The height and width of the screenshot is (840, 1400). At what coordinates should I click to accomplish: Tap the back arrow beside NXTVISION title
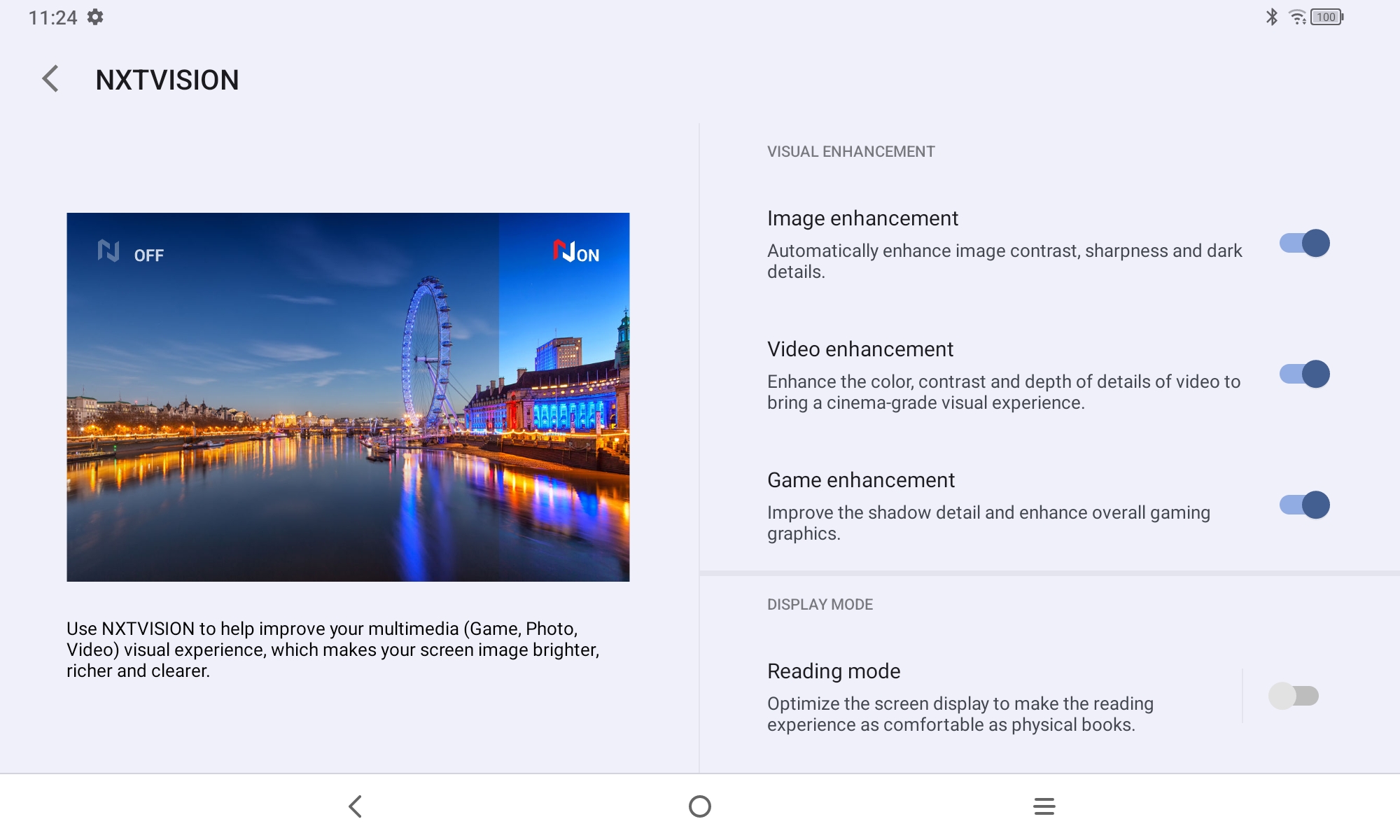coord(50,79)
